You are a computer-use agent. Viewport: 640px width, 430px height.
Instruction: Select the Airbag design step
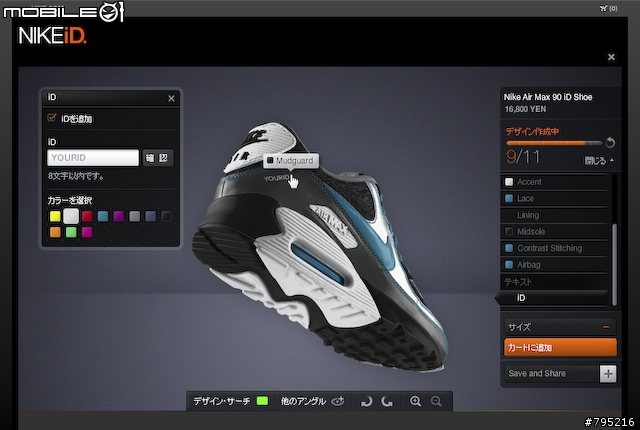click(555, 265)
